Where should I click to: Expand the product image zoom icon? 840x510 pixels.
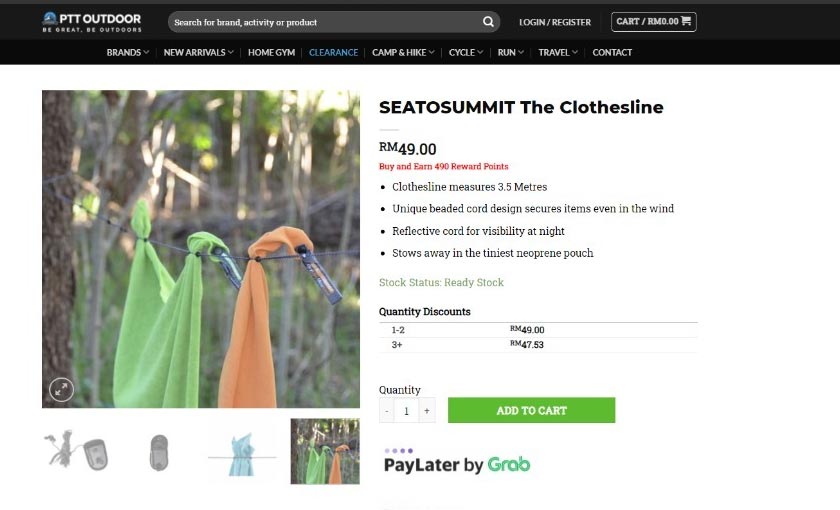[62, 389]
